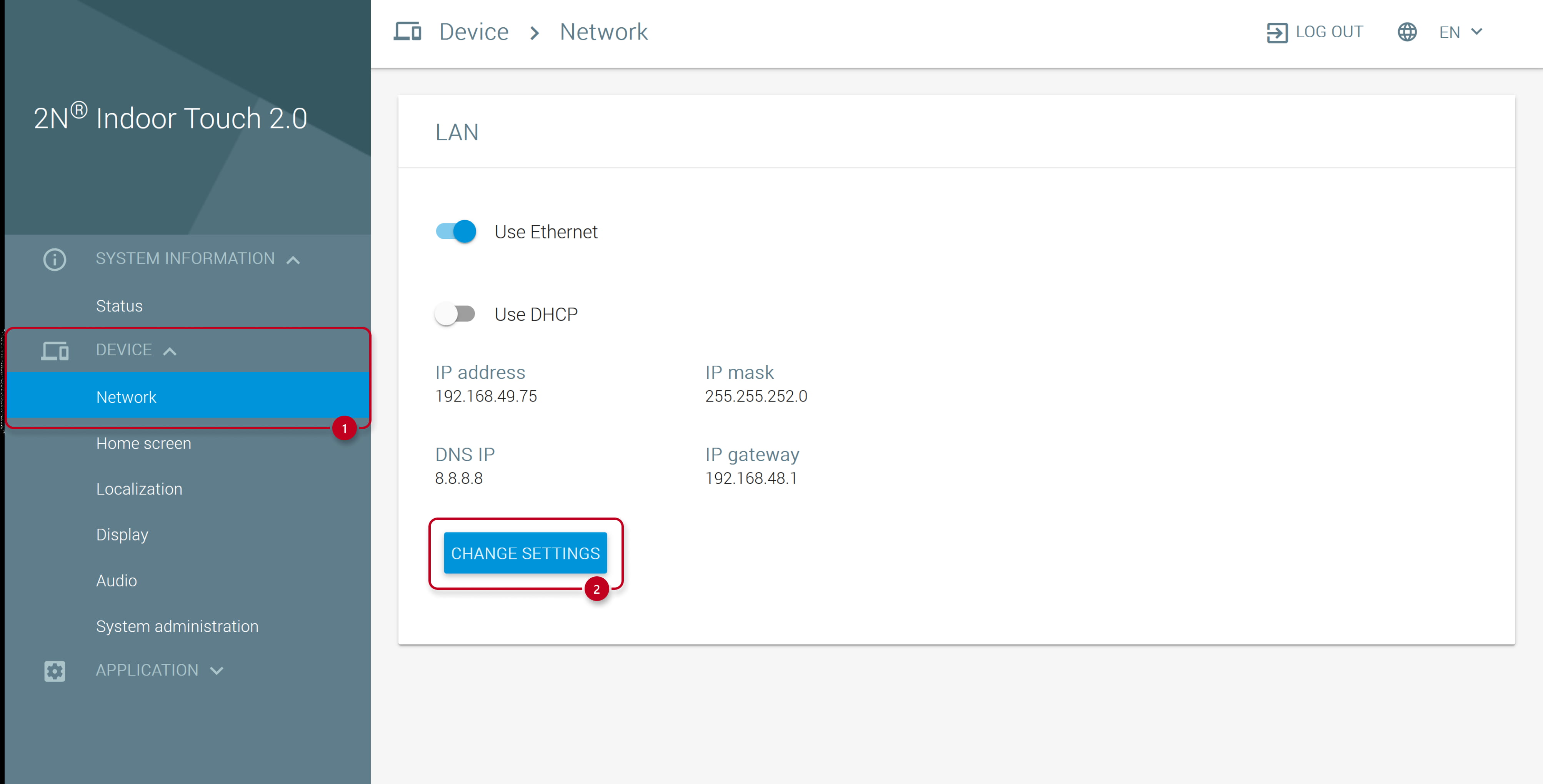Click the LOG OUT link
This screenshot has width=1543, height=784.
pyautogui.click(x=1329, y=32)
